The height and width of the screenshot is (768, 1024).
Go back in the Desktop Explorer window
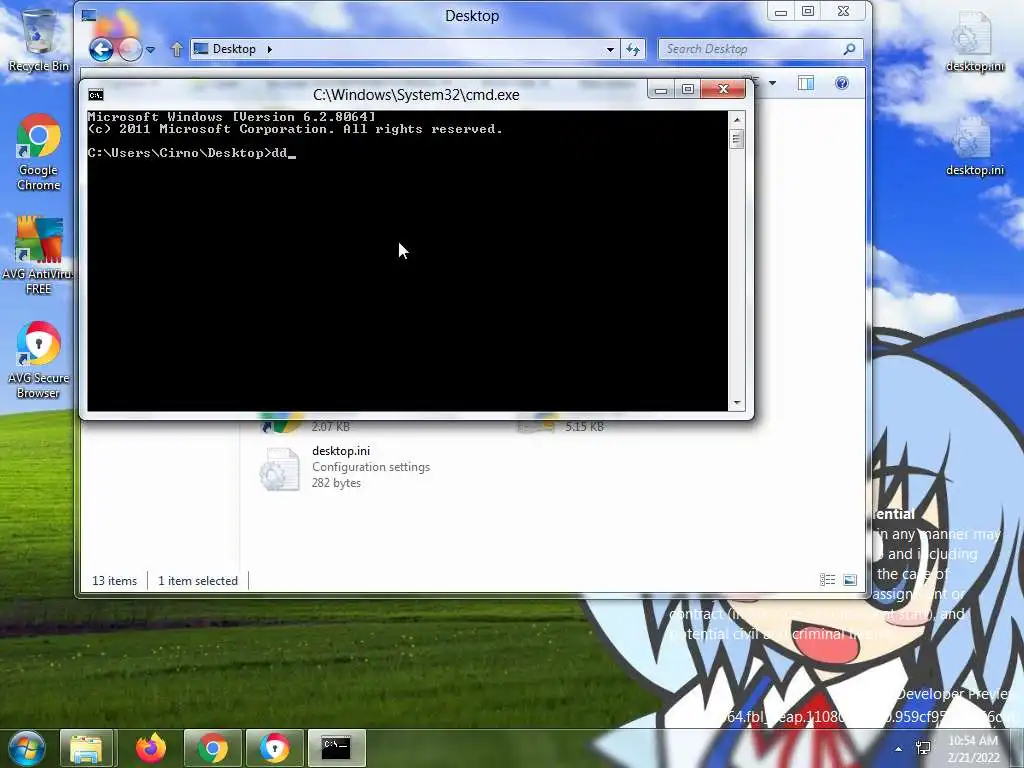[x=101, y=50]
